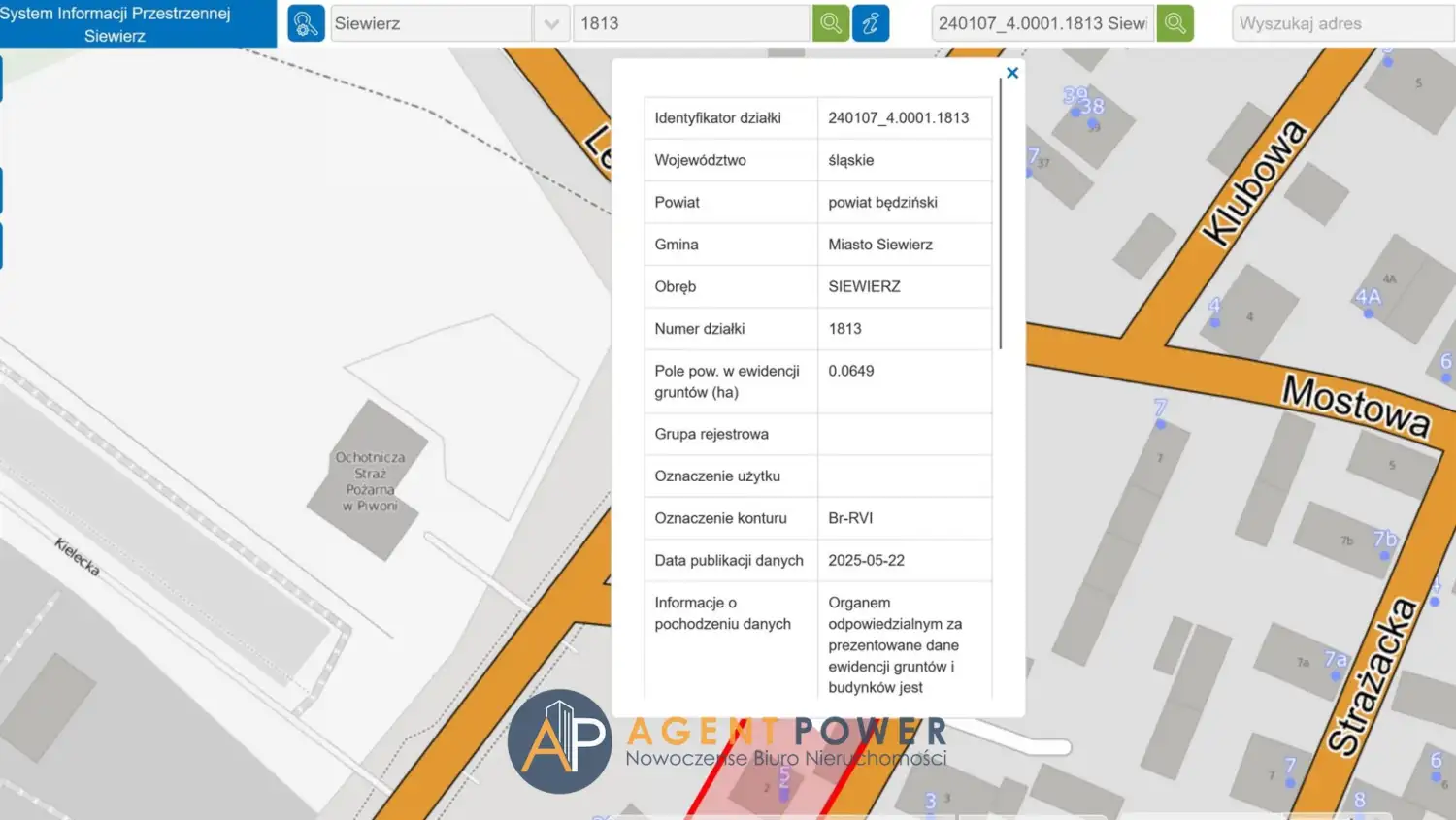Close the parcel information popup
The width and height of the screenshot is (1456, 820).
tap(1012, 73)
